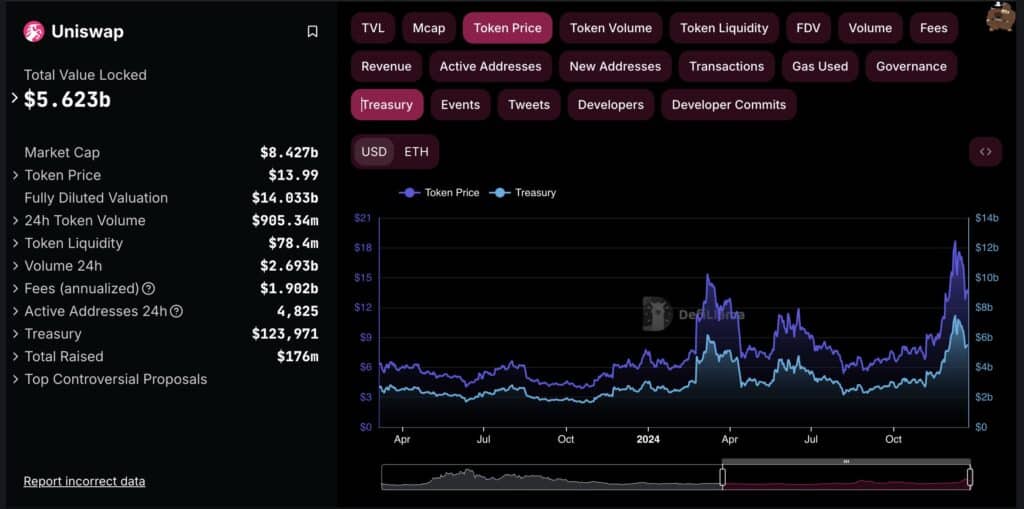This screenshot has width=1024, height=509.
Task: Click the Report incorrect data link
Action: (x=84, y=482)
